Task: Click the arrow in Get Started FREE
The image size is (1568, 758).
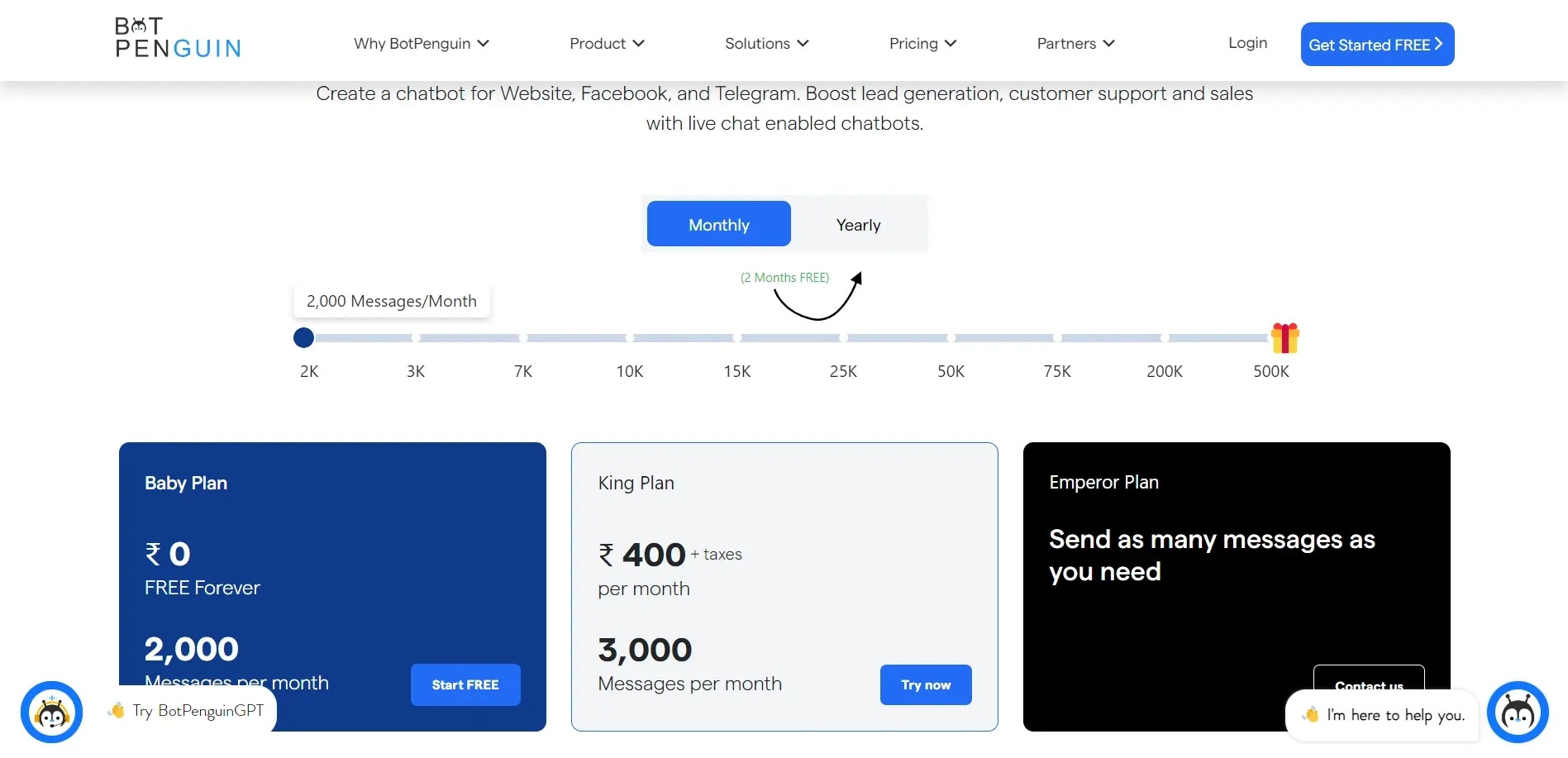Action: (x=1439, y=44)
